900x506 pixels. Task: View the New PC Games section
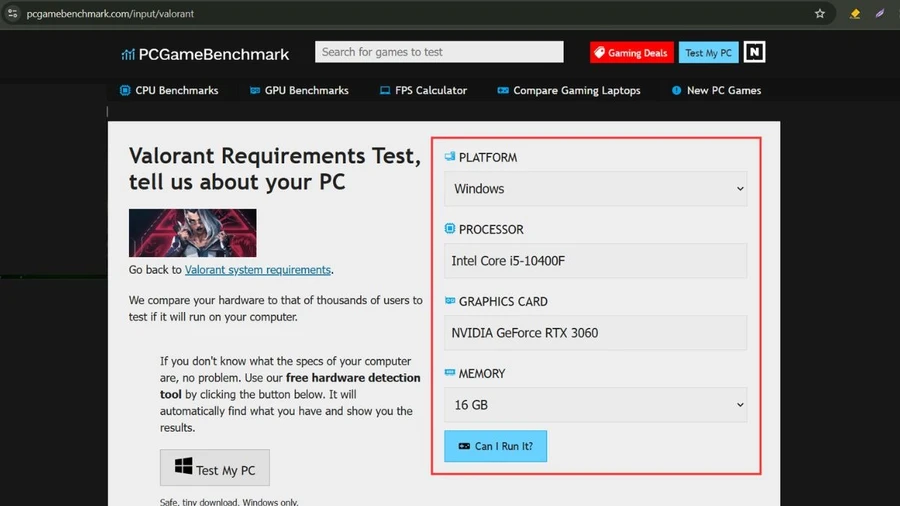[716, 90]
